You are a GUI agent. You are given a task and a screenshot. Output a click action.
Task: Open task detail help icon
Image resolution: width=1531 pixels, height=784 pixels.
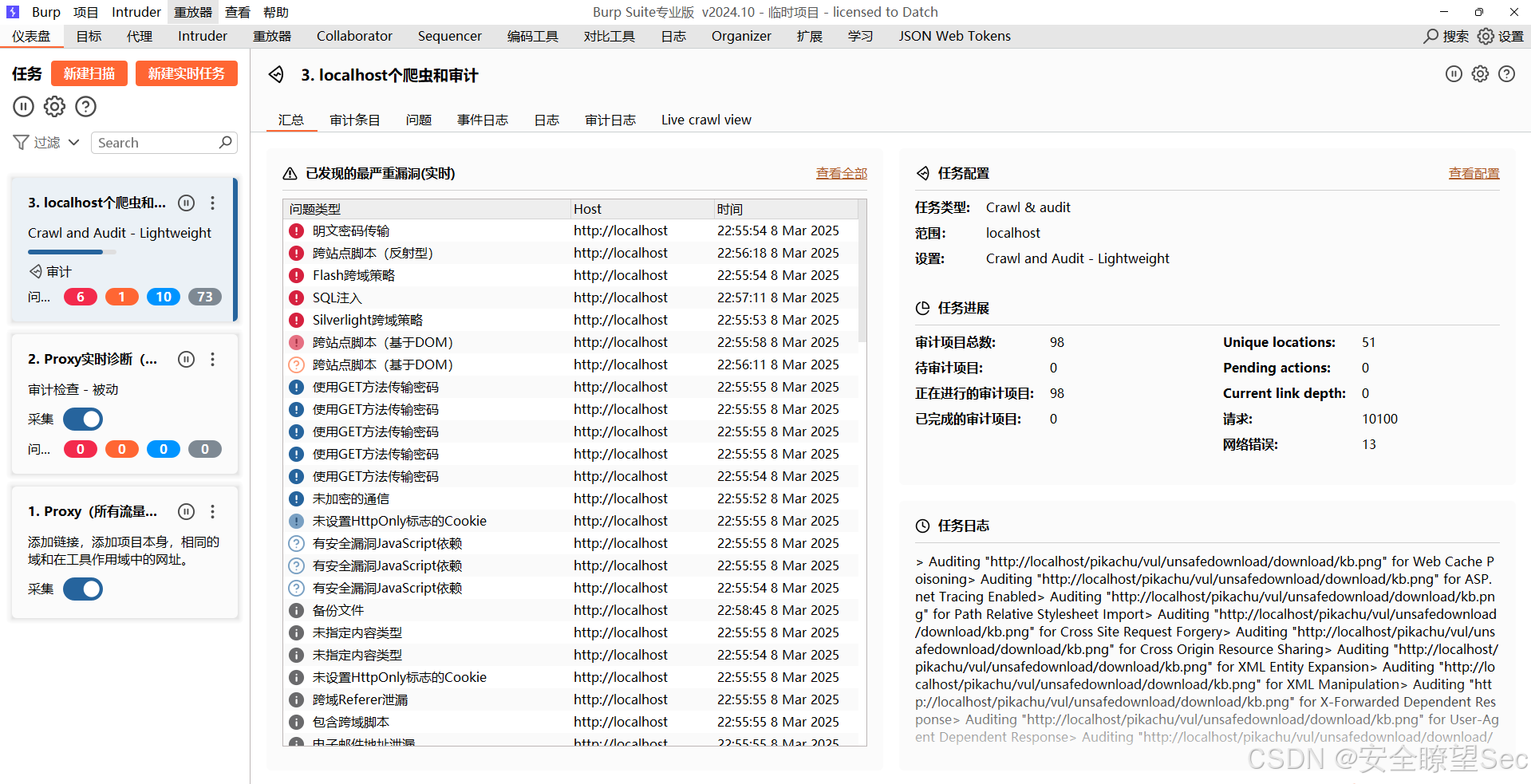(x=1506, y=74)
